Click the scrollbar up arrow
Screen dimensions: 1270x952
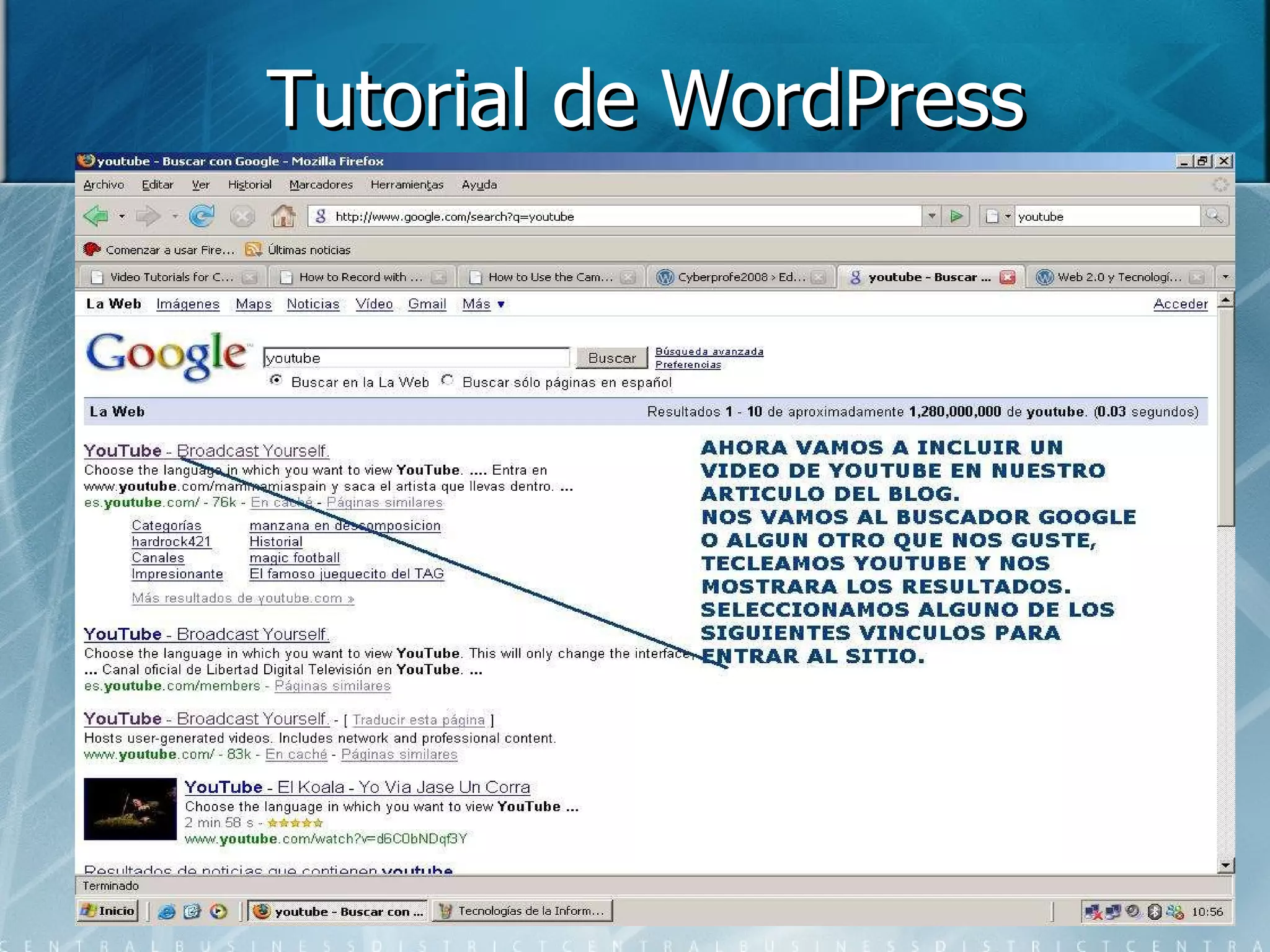tap(1225, 301)
